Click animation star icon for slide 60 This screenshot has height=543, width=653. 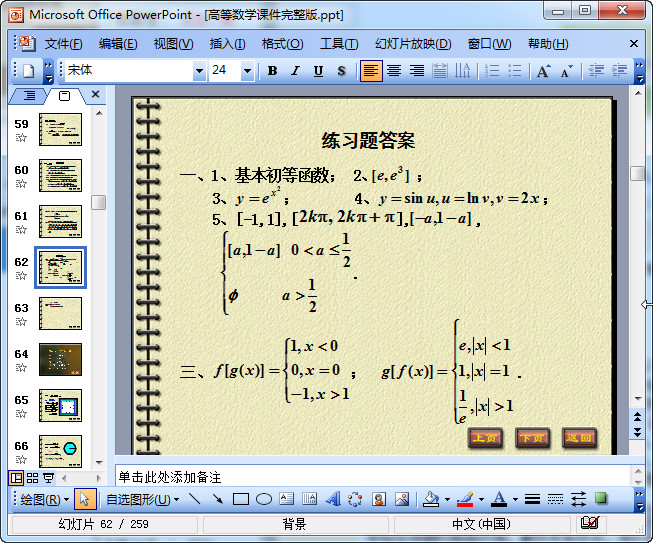coord(21,184)
